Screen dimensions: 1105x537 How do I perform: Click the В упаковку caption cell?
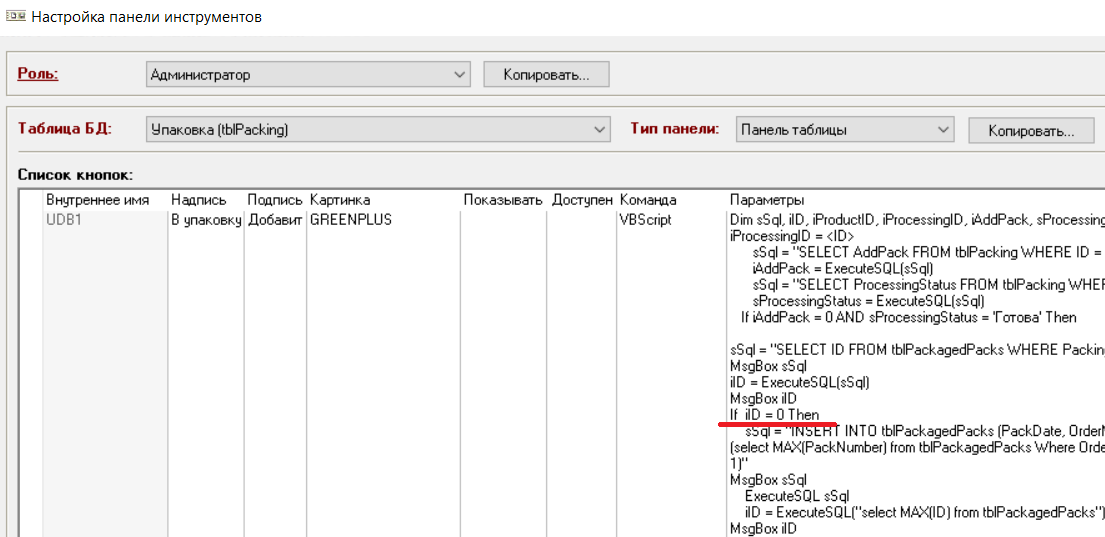(205, 220)
